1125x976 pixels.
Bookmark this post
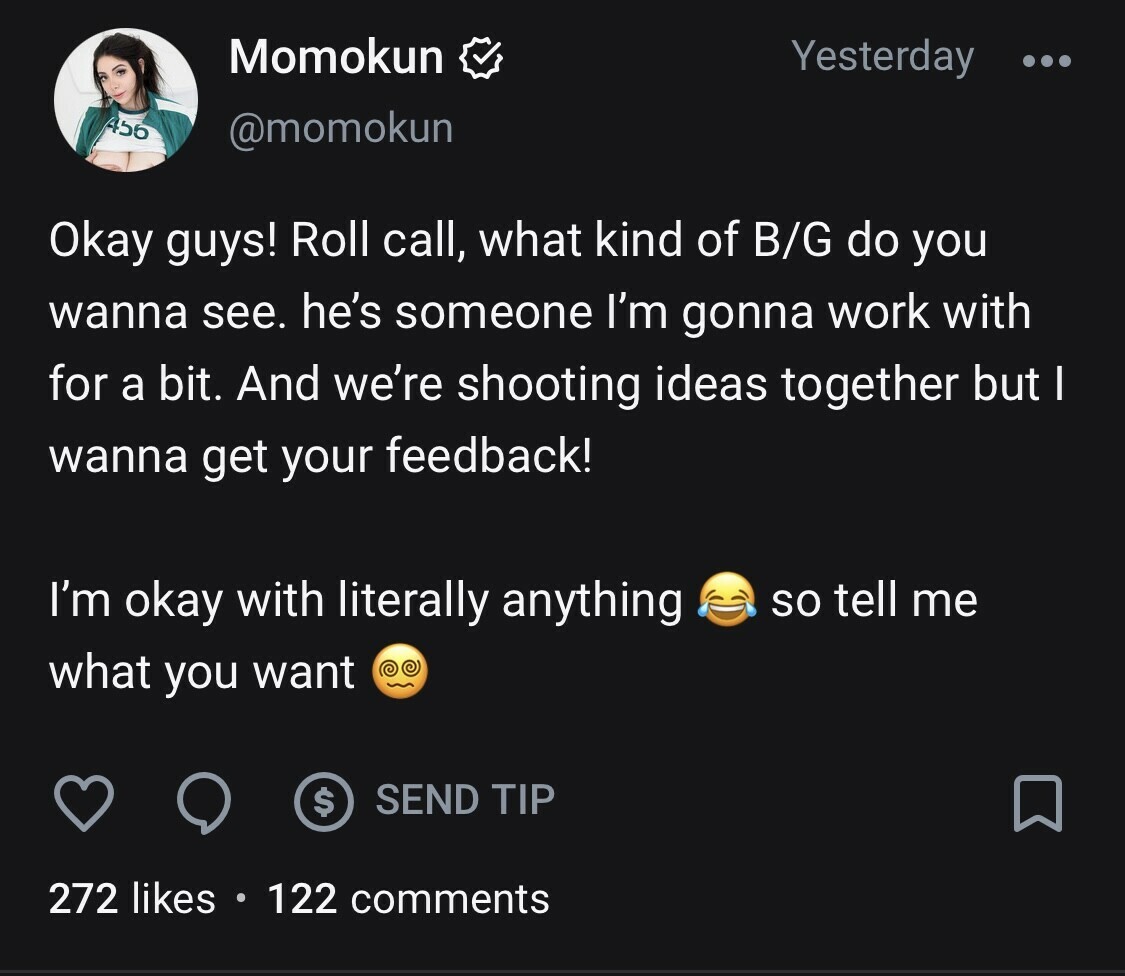pyautogui.click(x=1038, y=804)
